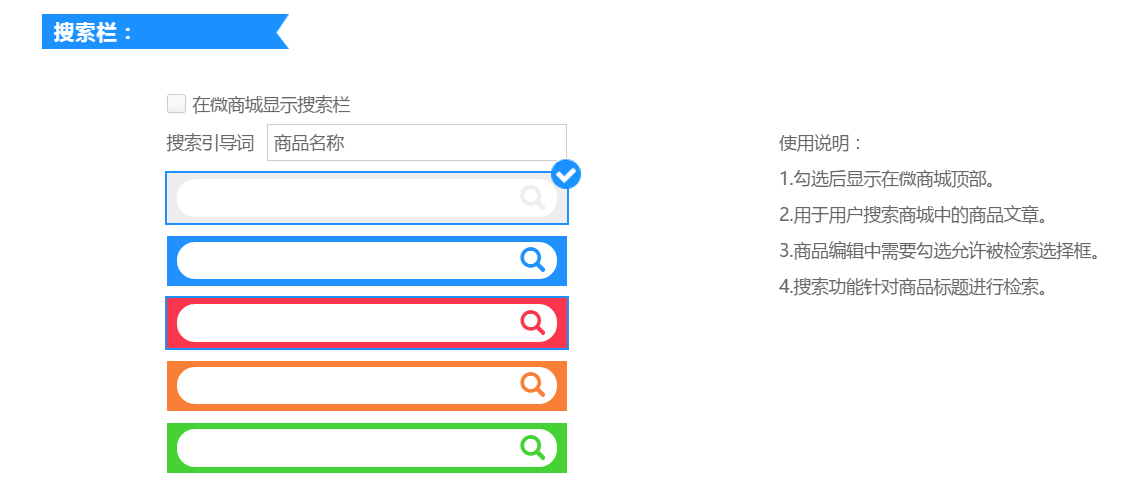Screen dimensions: 1123x502
Task: Click the 使用说明 heading text
Action: (x=820, y=143)
